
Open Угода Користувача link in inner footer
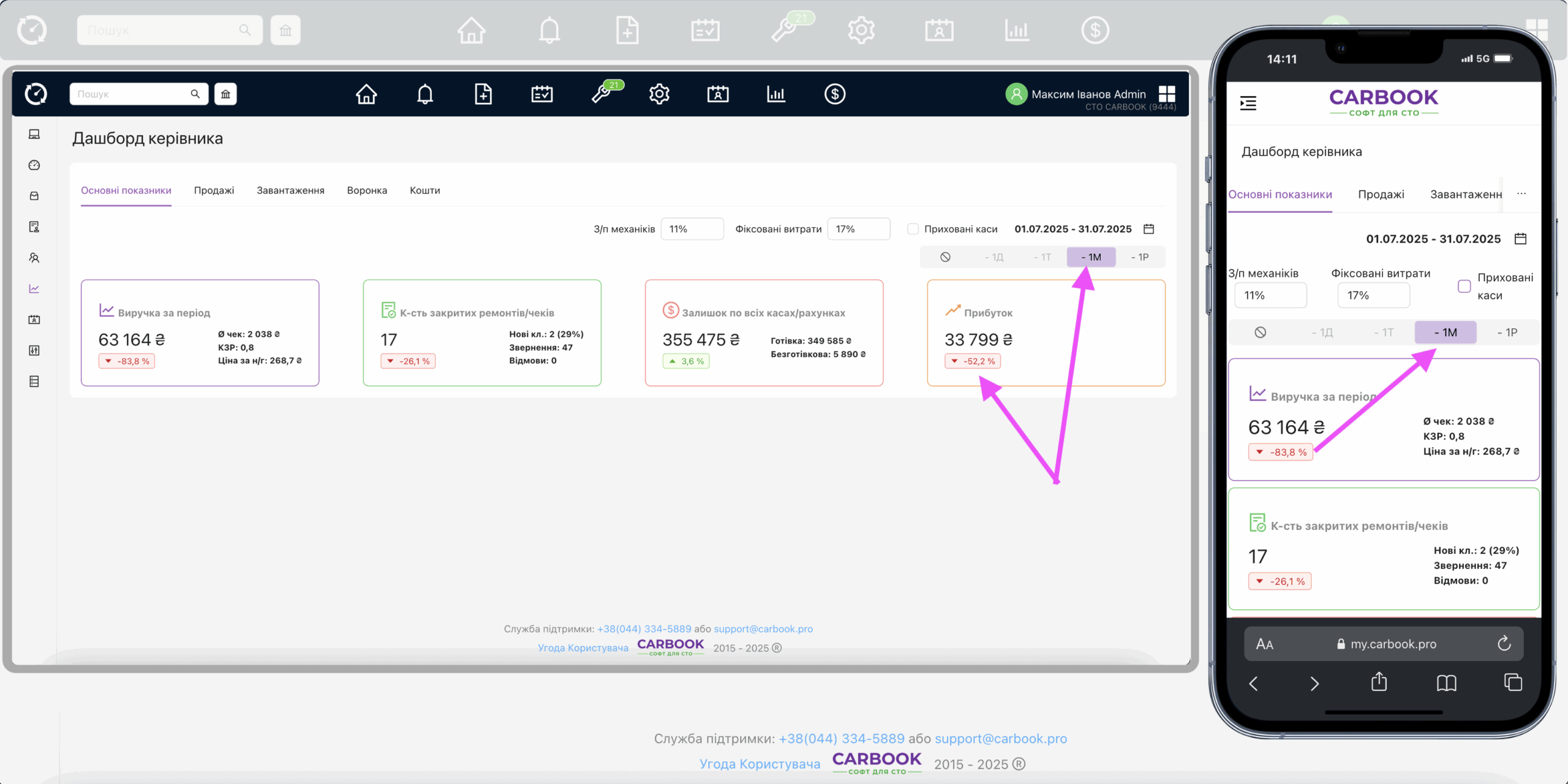coord(582,648)
